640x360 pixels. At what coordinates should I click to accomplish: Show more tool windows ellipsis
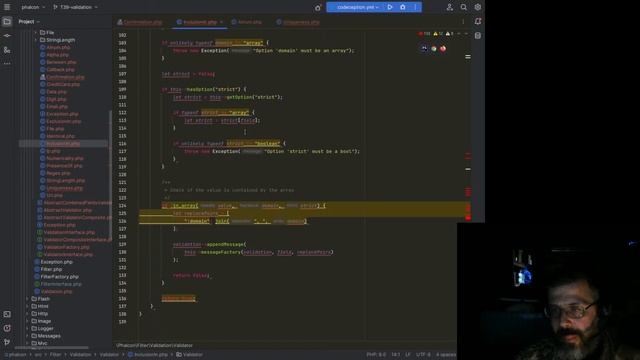click(7, 64)
